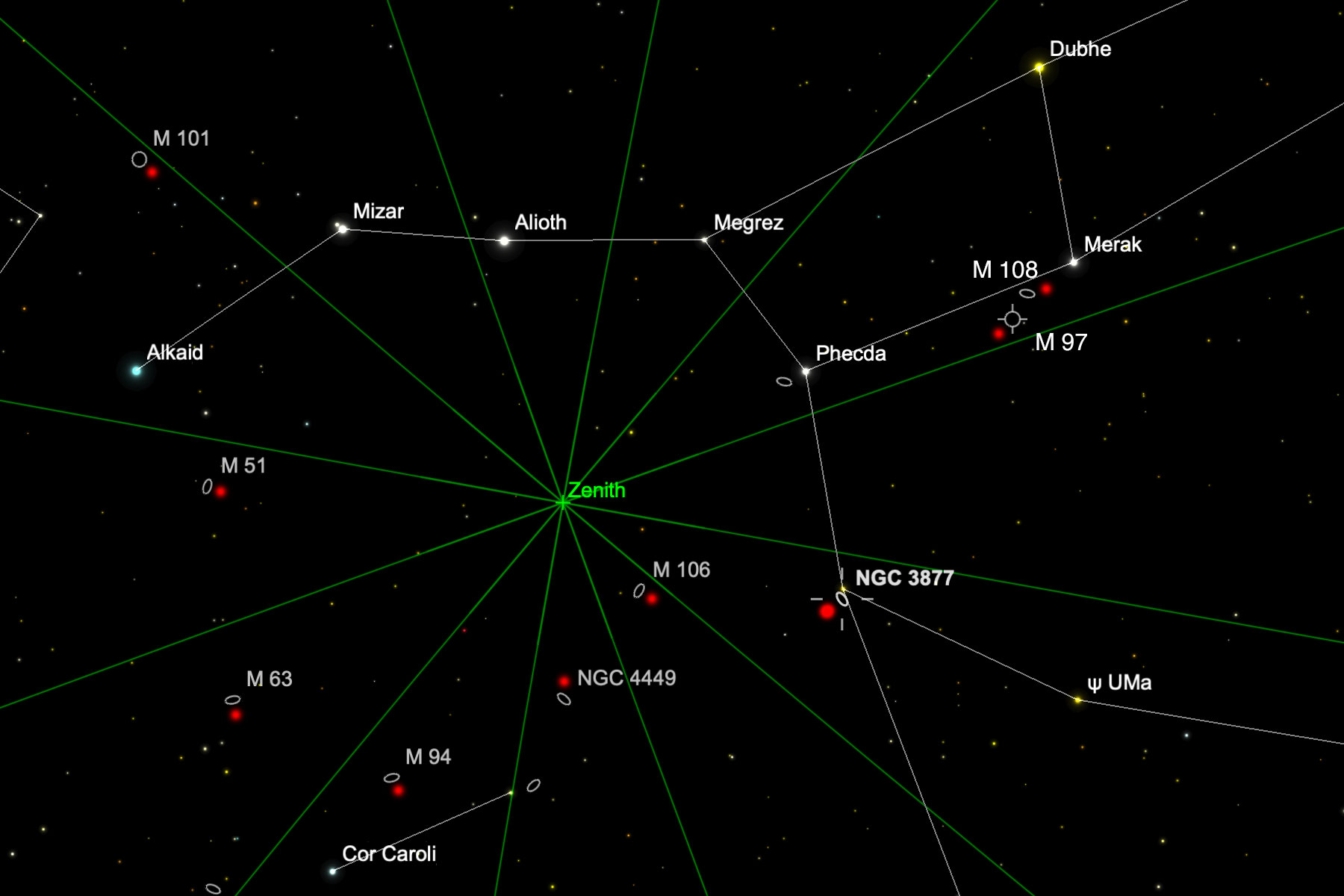Click the Alkaid label
The height and width of the screenshot is (896, 1344).
click(175, 352)
